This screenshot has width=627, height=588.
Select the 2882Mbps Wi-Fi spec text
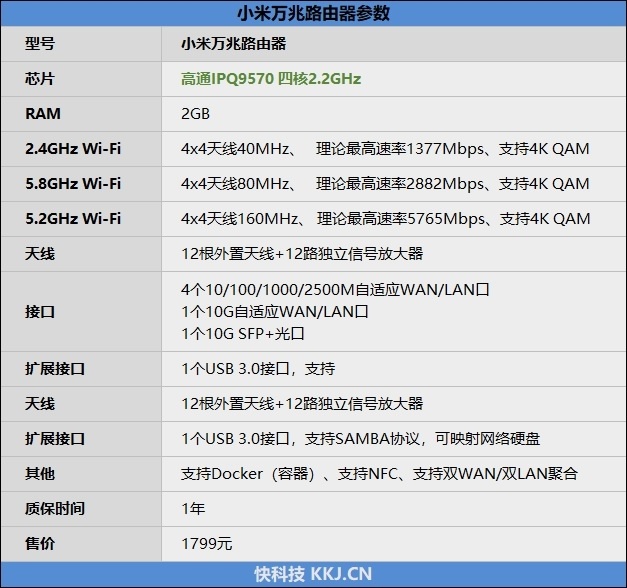[385, 184]
